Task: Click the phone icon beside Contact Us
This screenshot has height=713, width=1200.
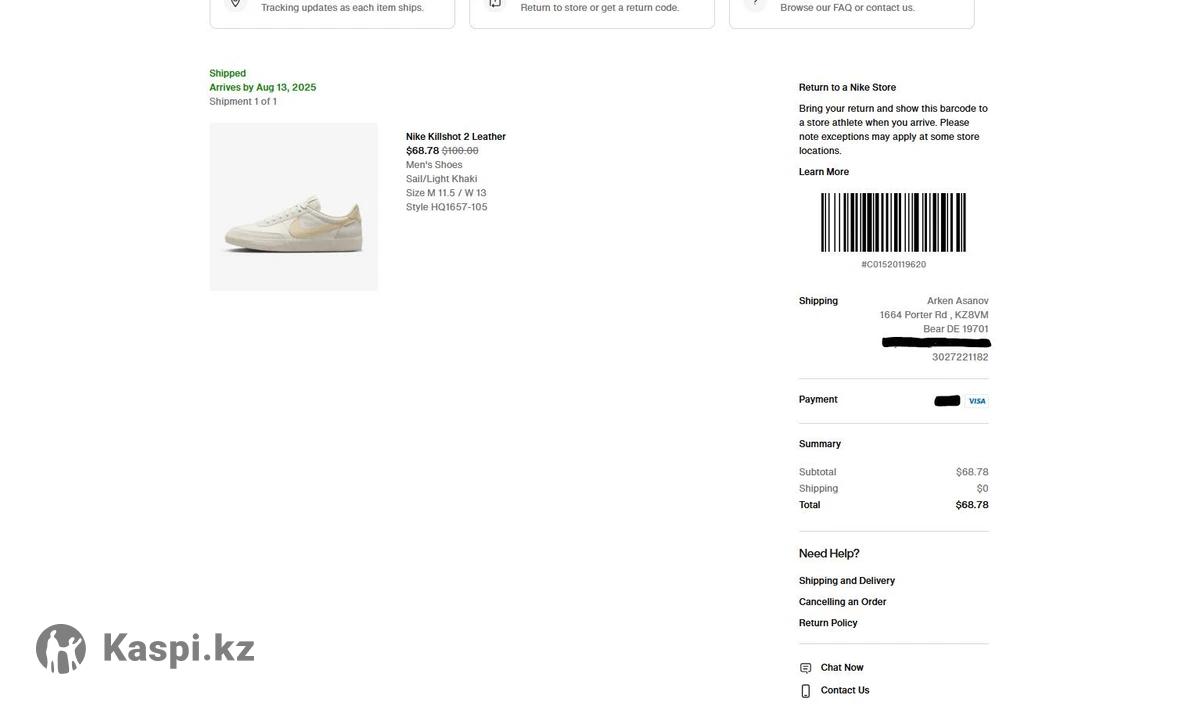Action: (x=805, y=691)
